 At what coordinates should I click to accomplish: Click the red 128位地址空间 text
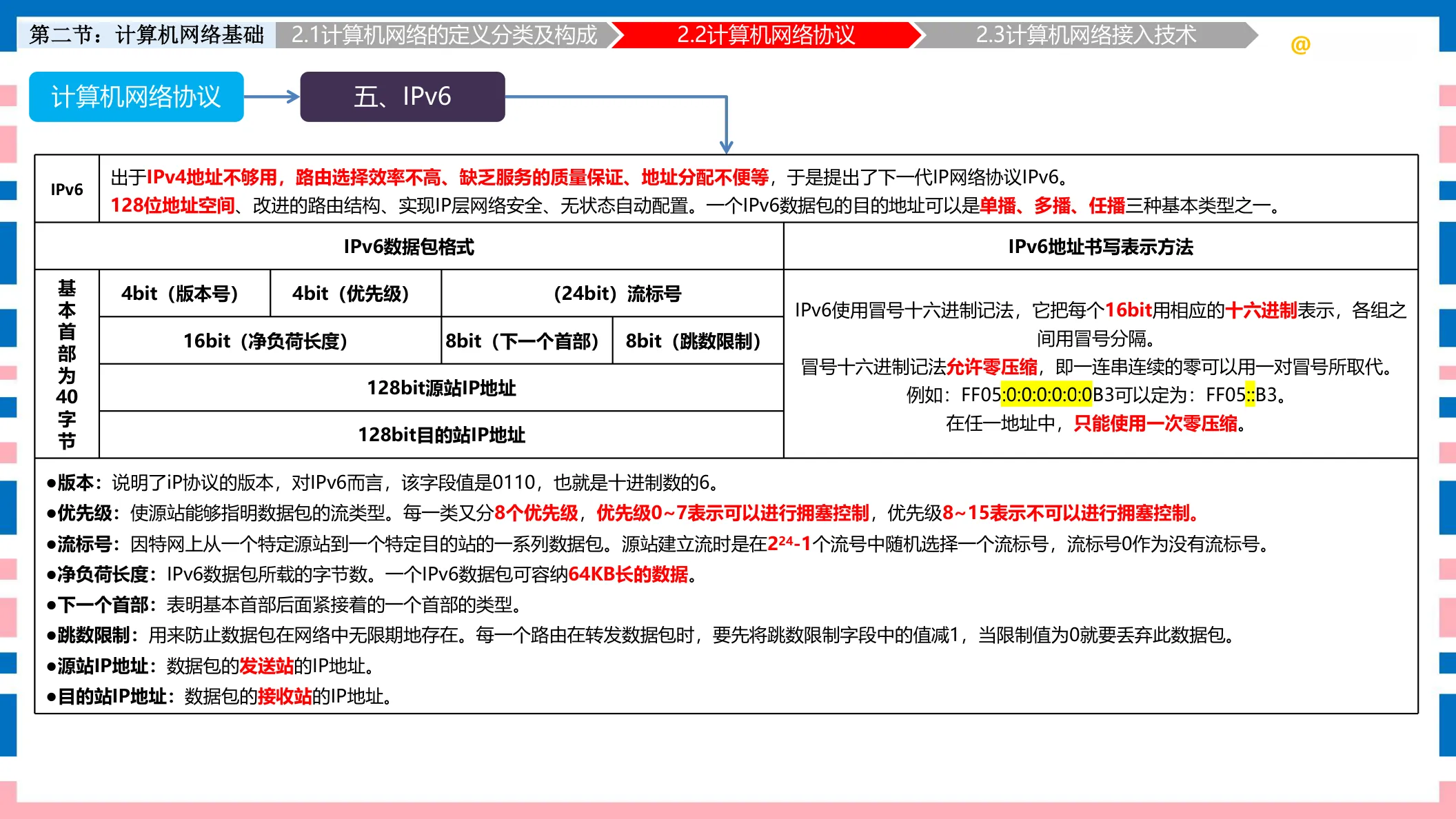172,205
